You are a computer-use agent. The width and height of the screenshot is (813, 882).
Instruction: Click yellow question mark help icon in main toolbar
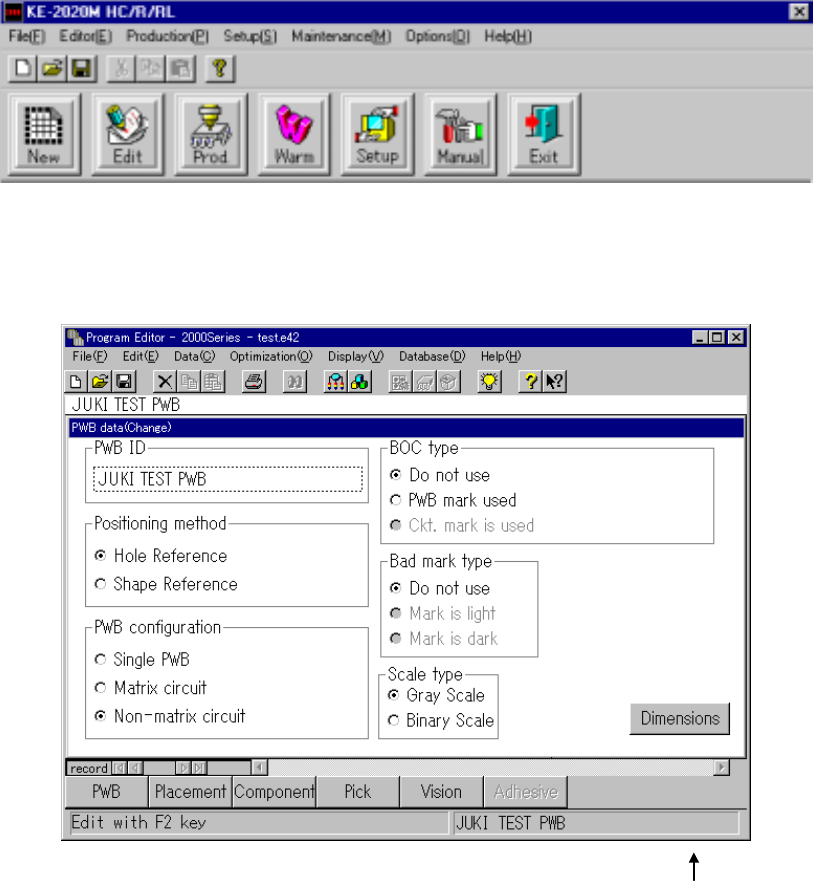pos(219,69)
